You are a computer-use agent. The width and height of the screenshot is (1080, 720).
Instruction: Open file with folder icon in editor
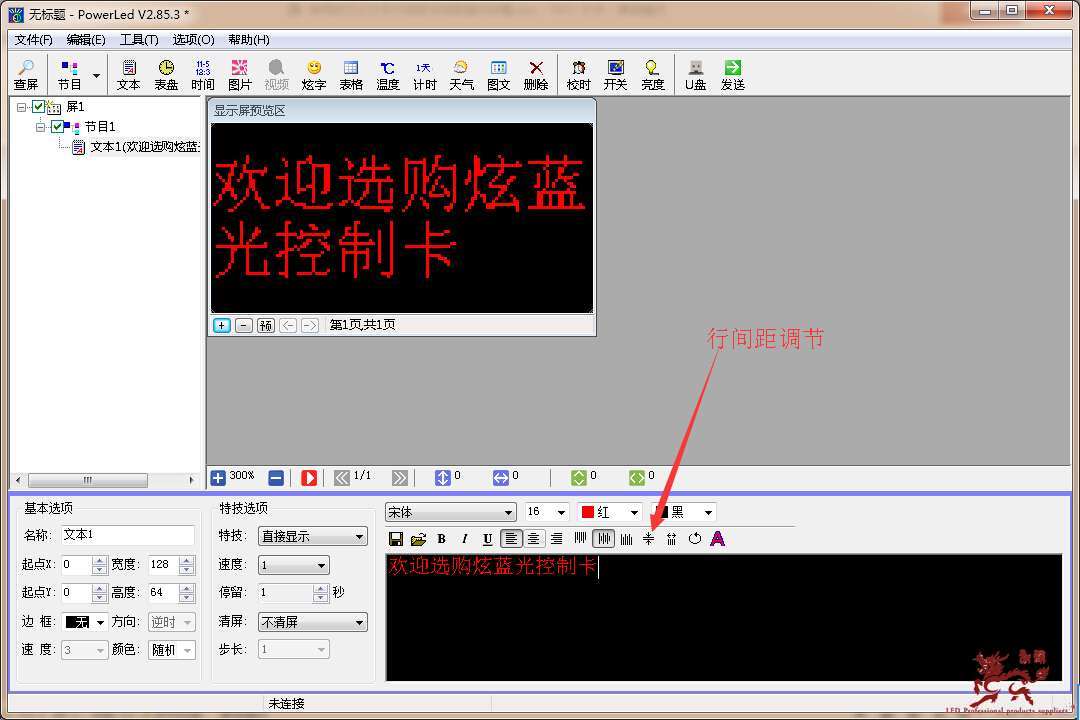click(x=418, y=539)
